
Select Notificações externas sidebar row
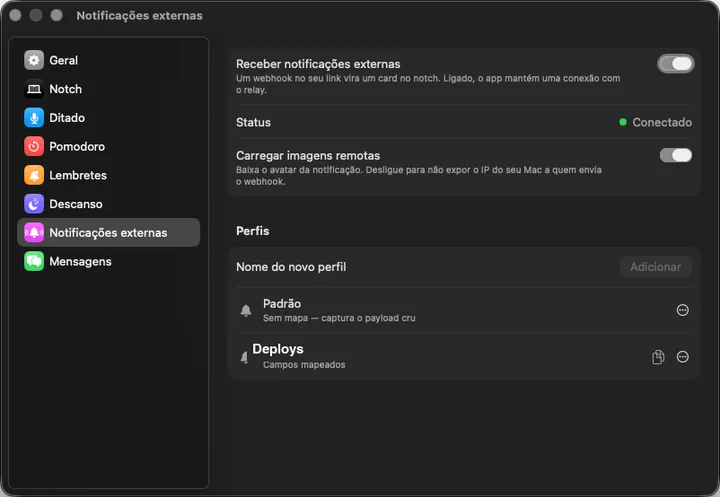pos(108,232)
